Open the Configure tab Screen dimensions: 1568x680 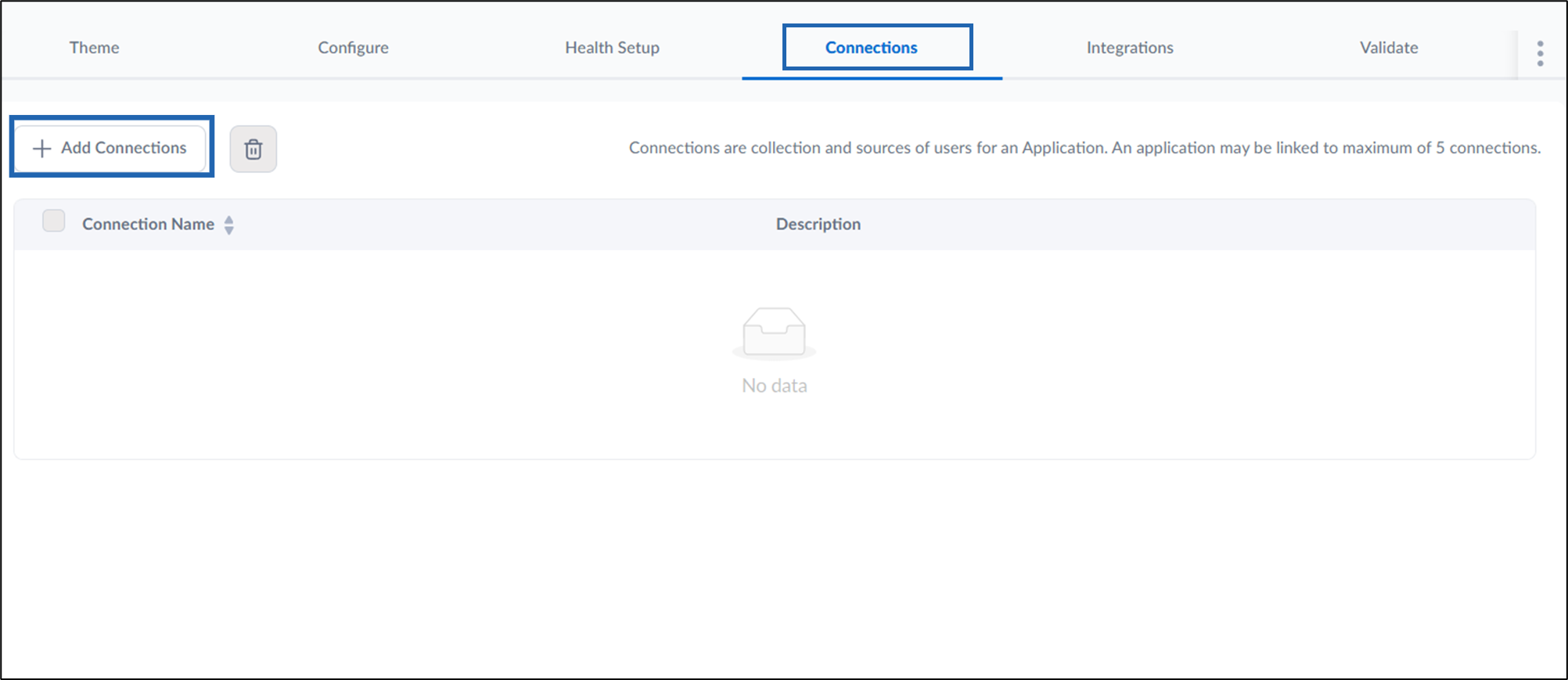click(353, 48)
